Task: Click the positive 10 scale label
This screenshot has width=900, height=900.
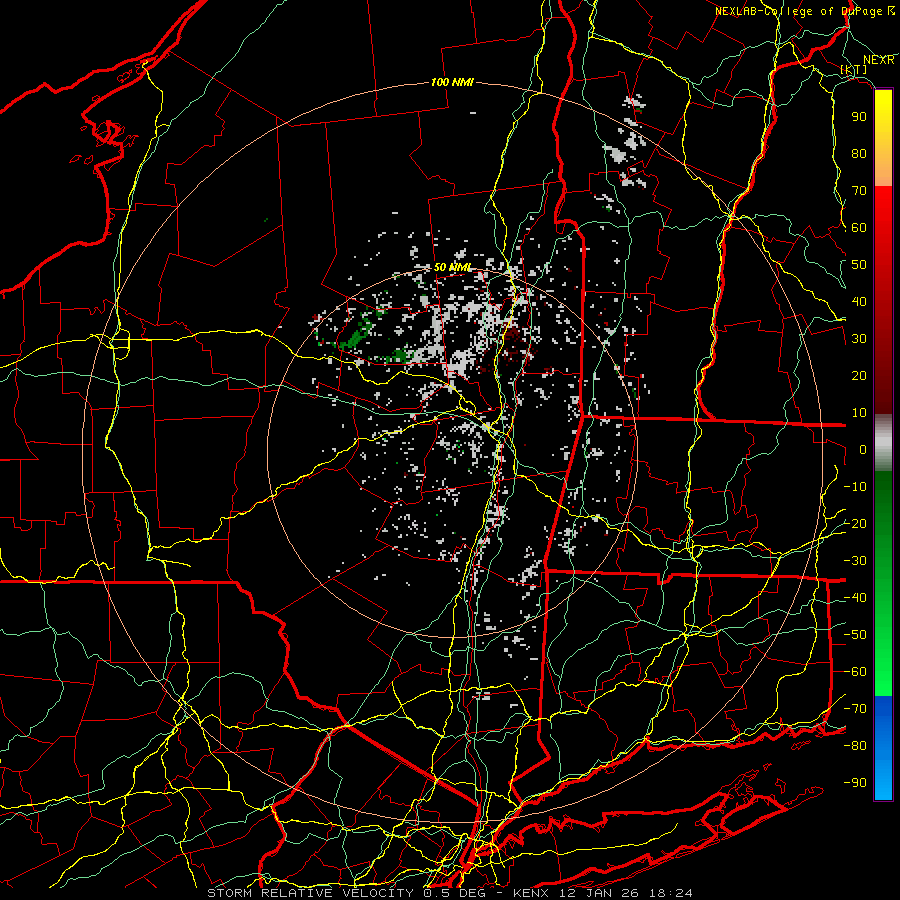Action: [x=859, y=413]
